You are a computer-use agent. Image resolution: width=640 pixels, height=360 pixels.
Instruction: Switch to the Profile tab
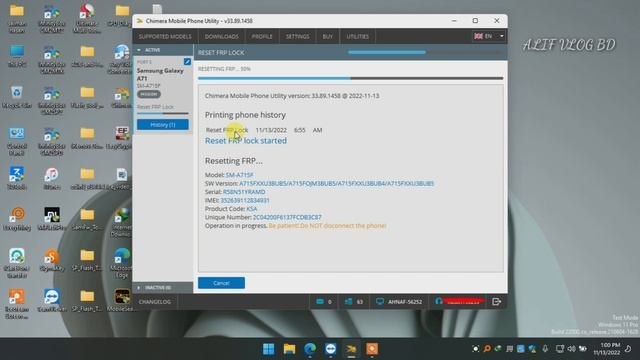click(x=262, y=36)
